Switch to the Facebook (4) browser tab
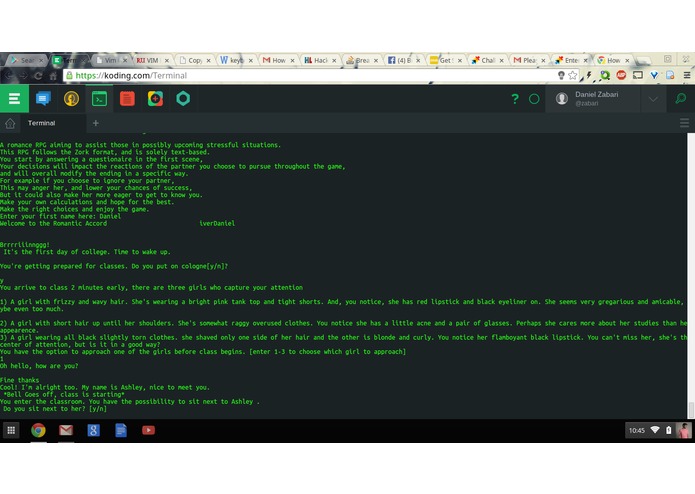 tap(403, 60)
